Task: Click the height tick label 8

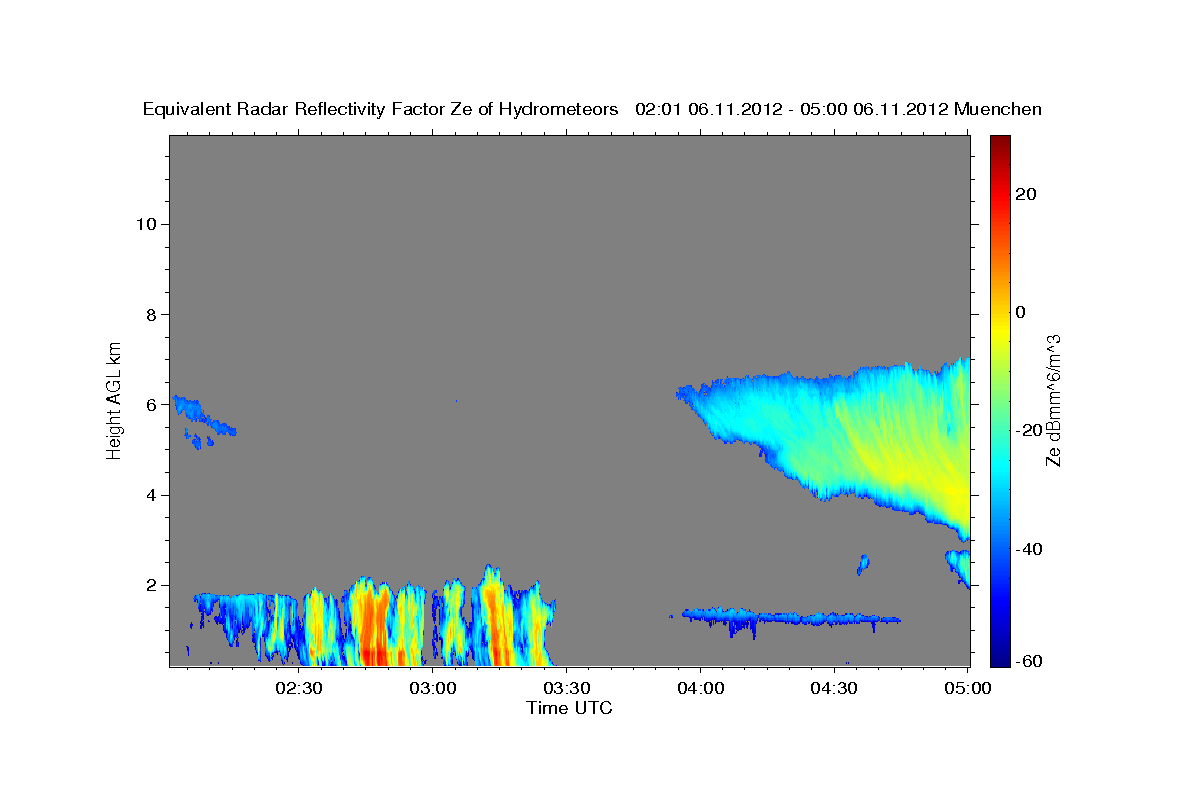Action: [x=150, y=315]
